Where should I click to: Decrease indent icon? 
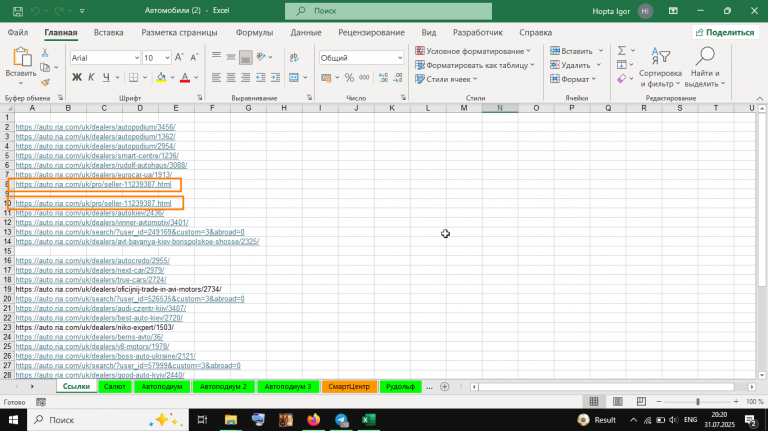[261, 77]
